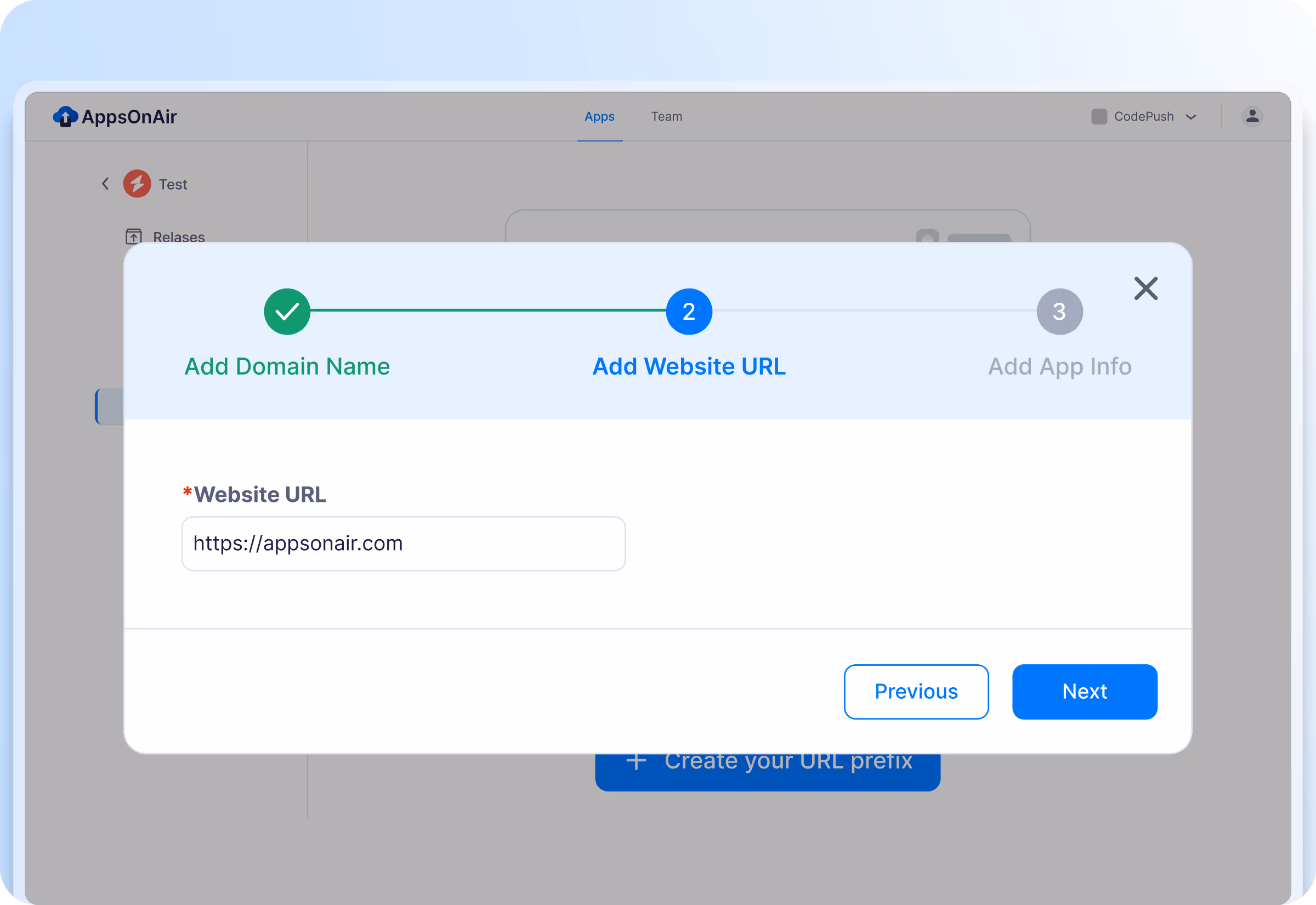Select step 3 circle Add App Info
The image size is (1316, 905).
click(1059, 312)
